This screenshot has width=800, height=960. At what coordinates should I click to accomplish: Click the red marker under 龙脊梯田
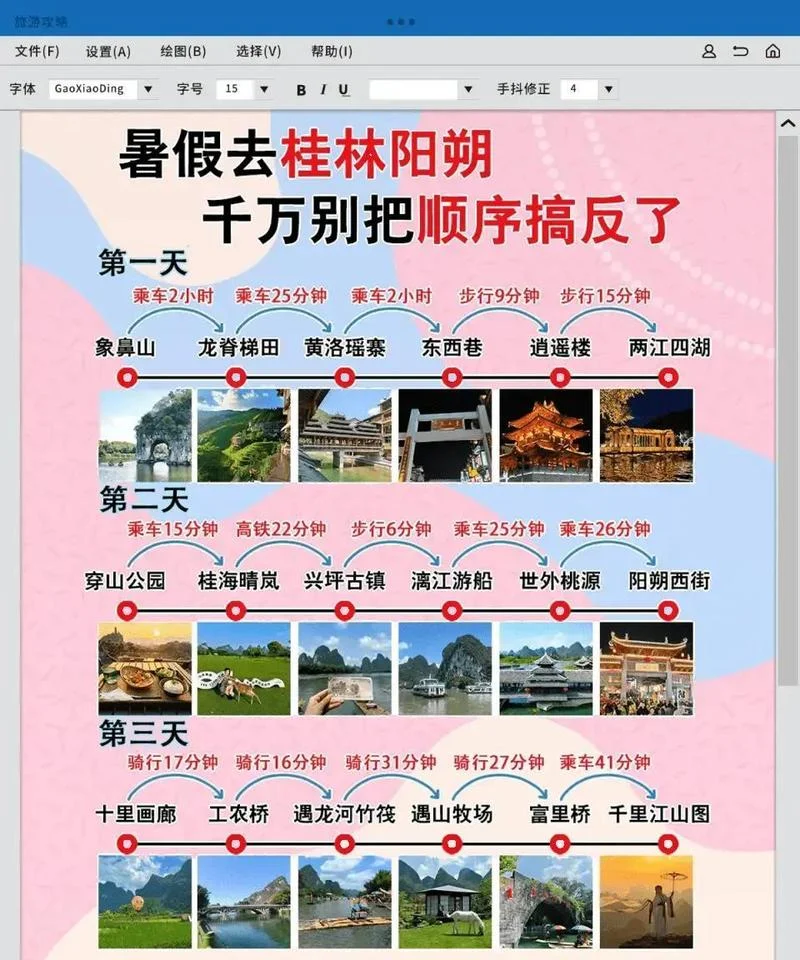pyautogui.click(x=236, y=377)
